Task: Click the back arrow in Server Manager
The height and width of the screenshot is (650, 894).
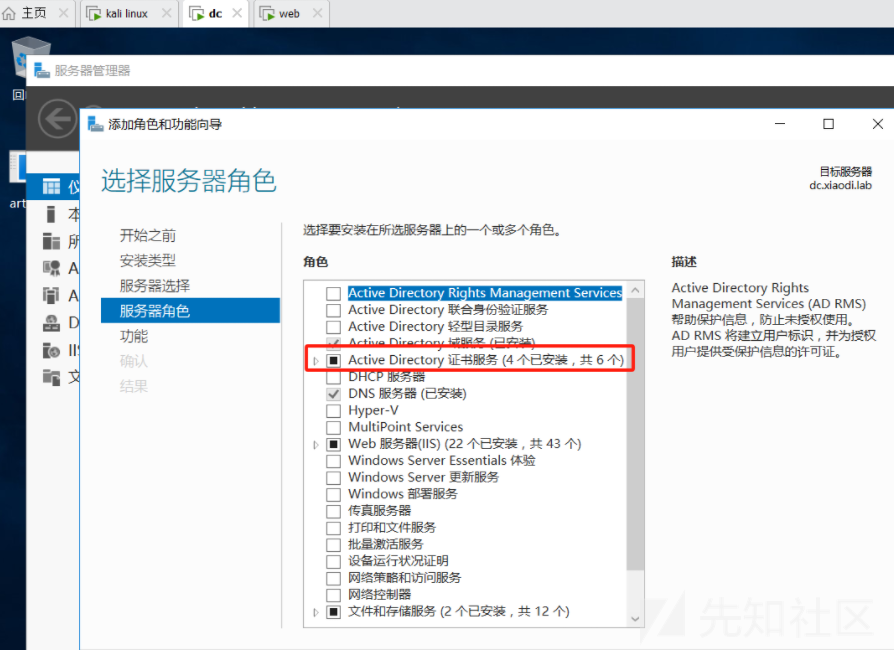Action: (57, 119)
